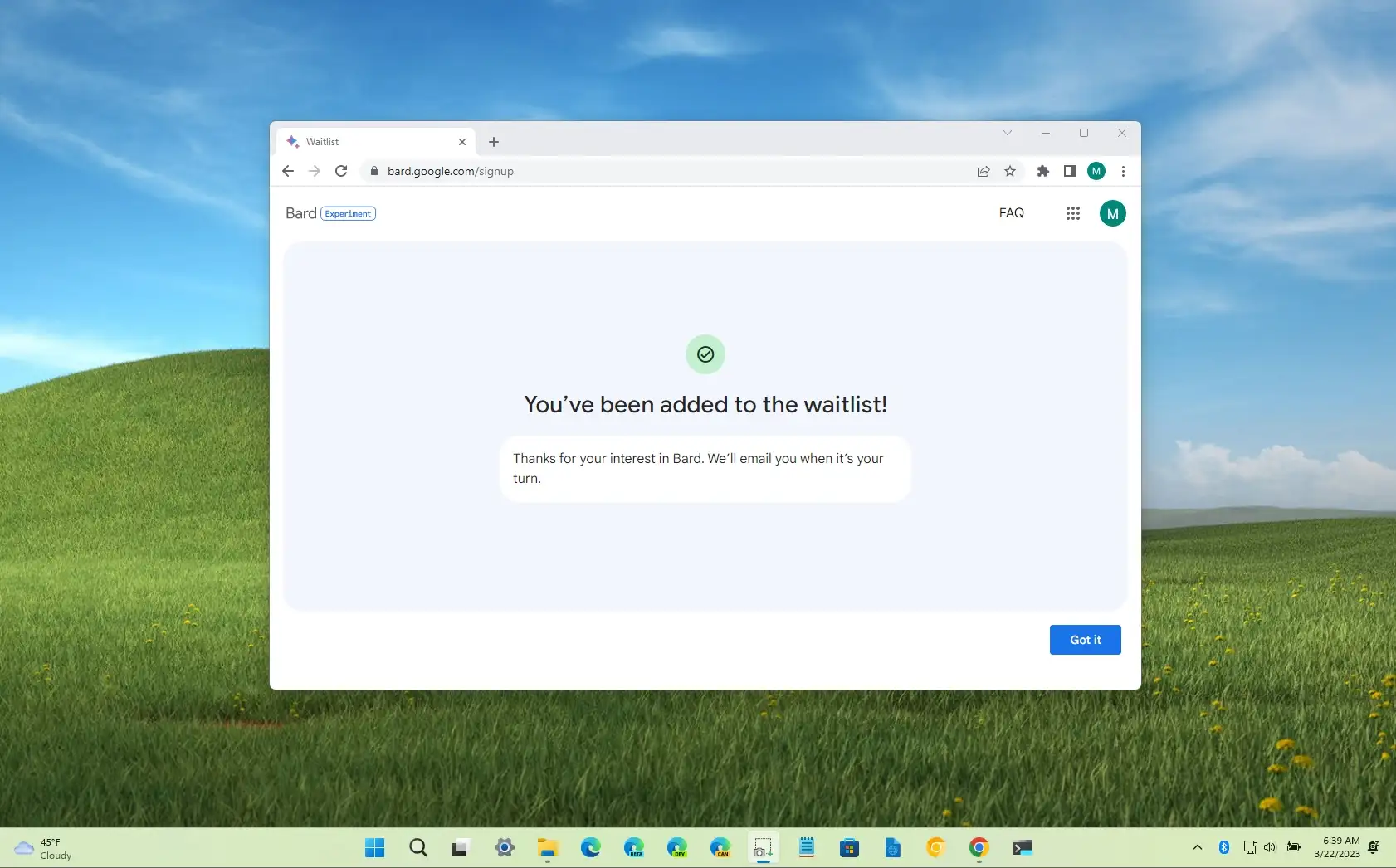Open the Chrome extensions puzzle icon
This screenshot has height=868, width=1396.
click(x=1043, y=171)
